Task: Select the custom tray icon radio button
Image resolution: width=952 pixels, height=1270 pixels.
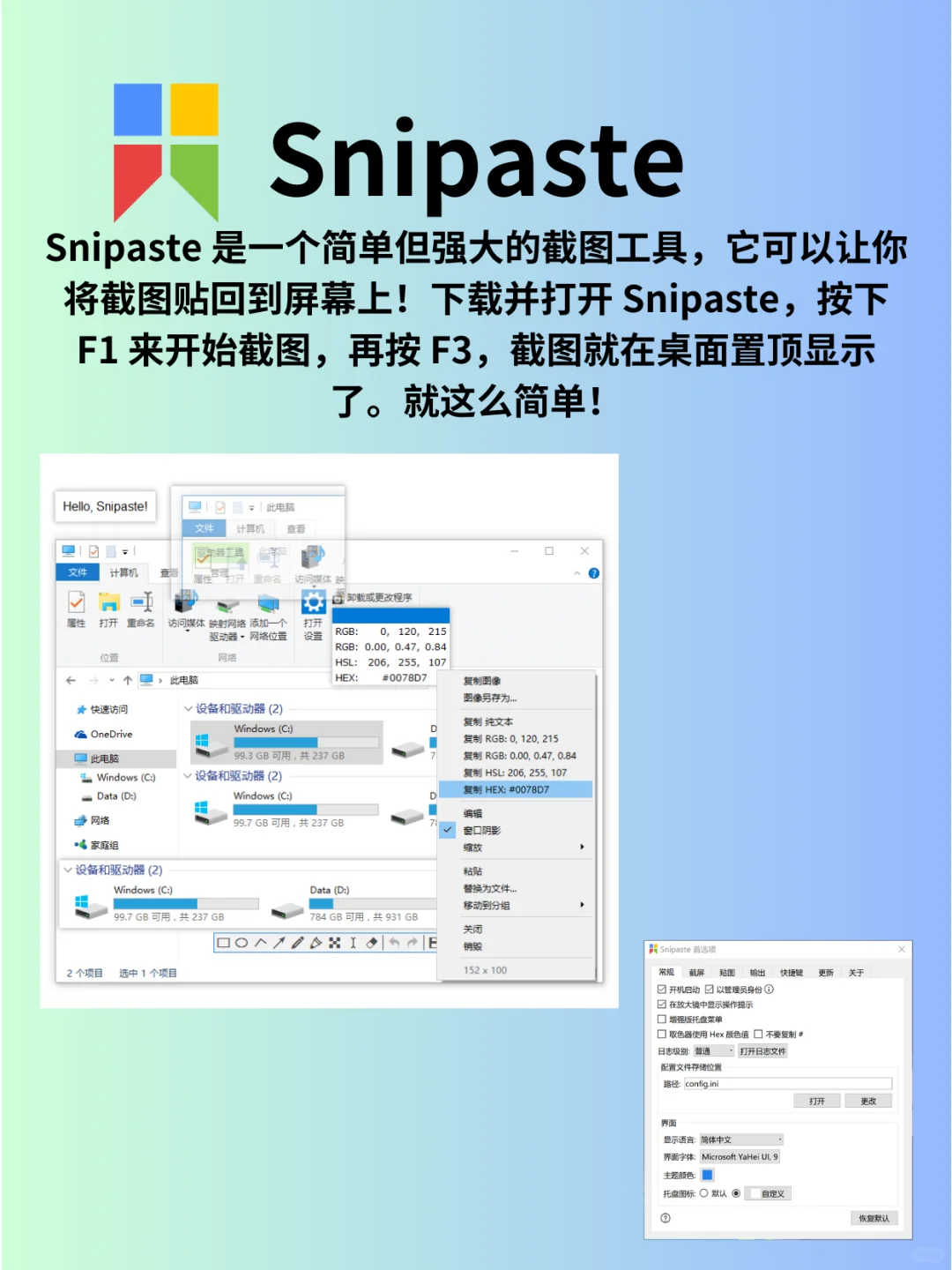Action: [x=736, y=1193]
